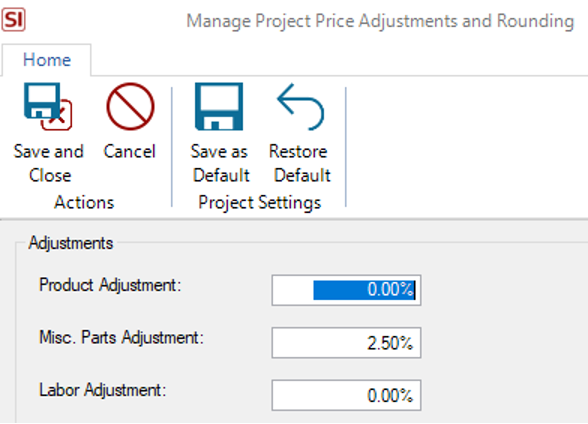Click the SI application logo icon

point(14,19)
